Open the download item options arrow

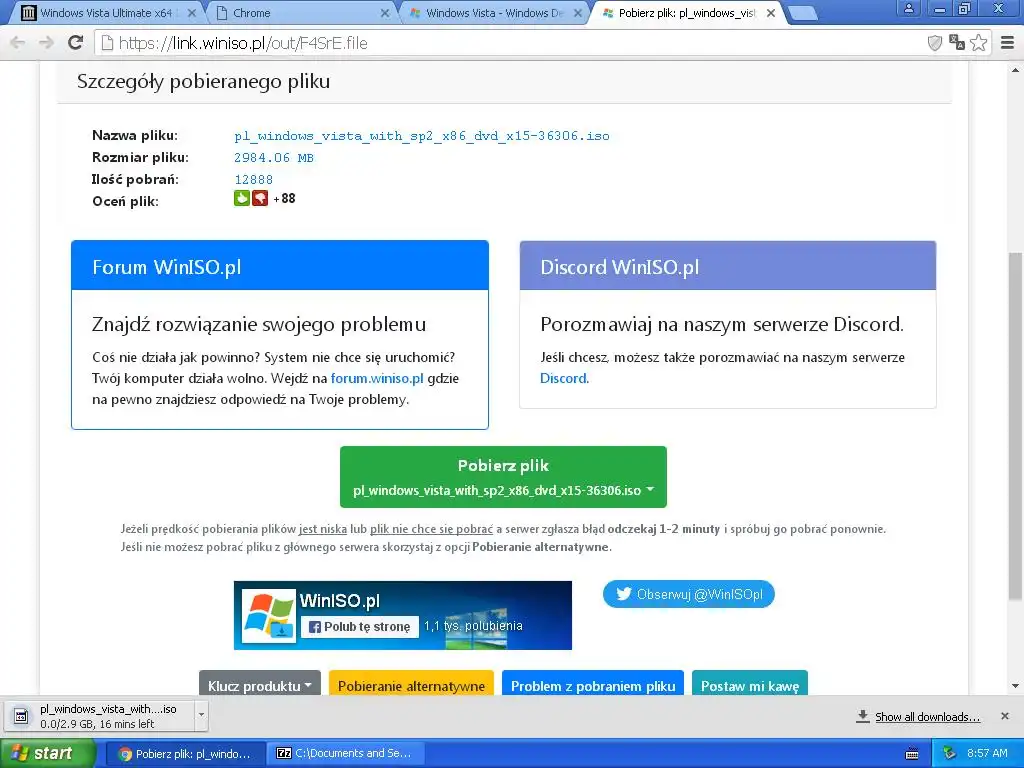tap(201, 716)
